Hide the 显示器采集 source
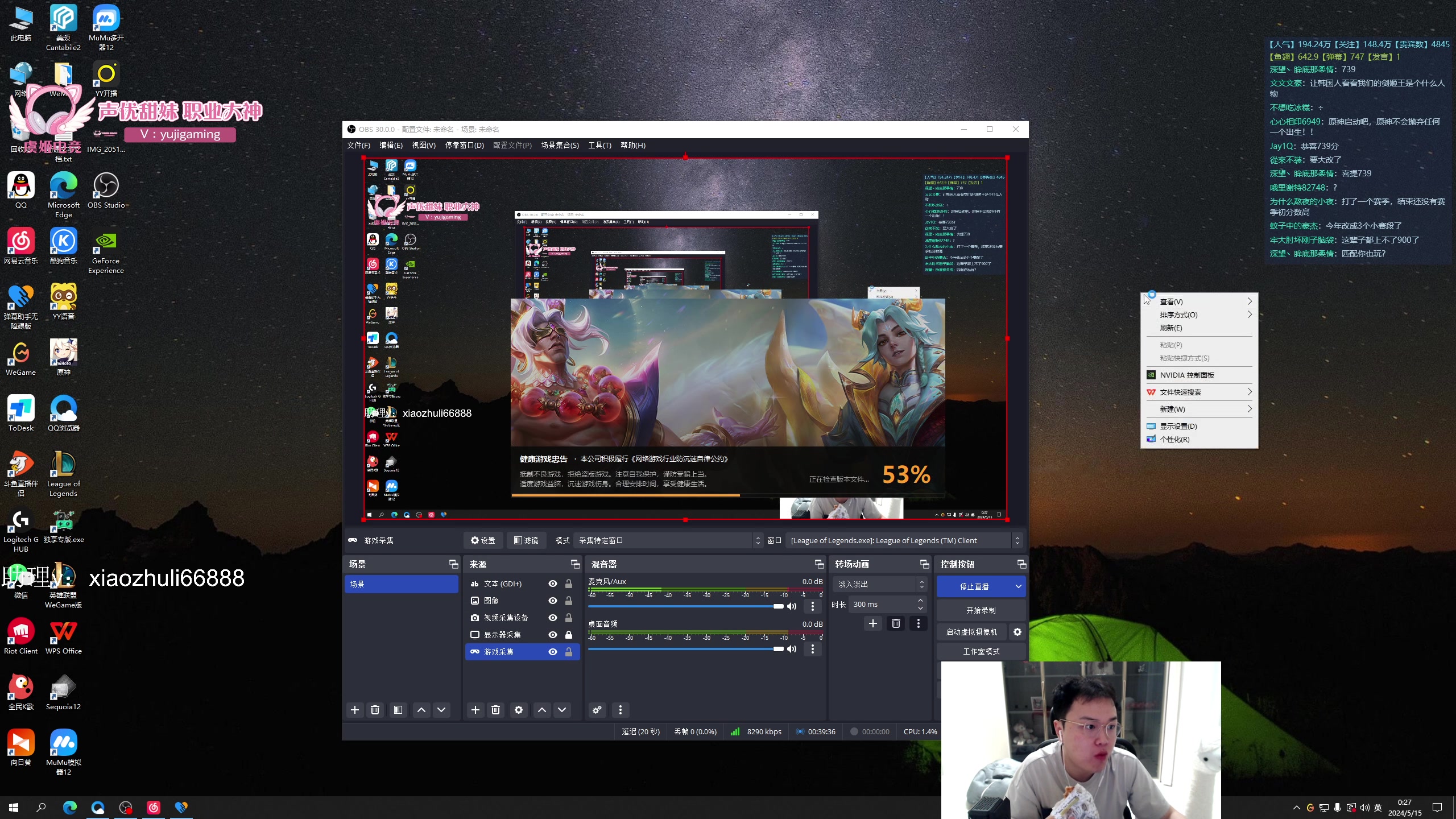The height and width of the screenshot is (819, 1456). coord(552,635)
